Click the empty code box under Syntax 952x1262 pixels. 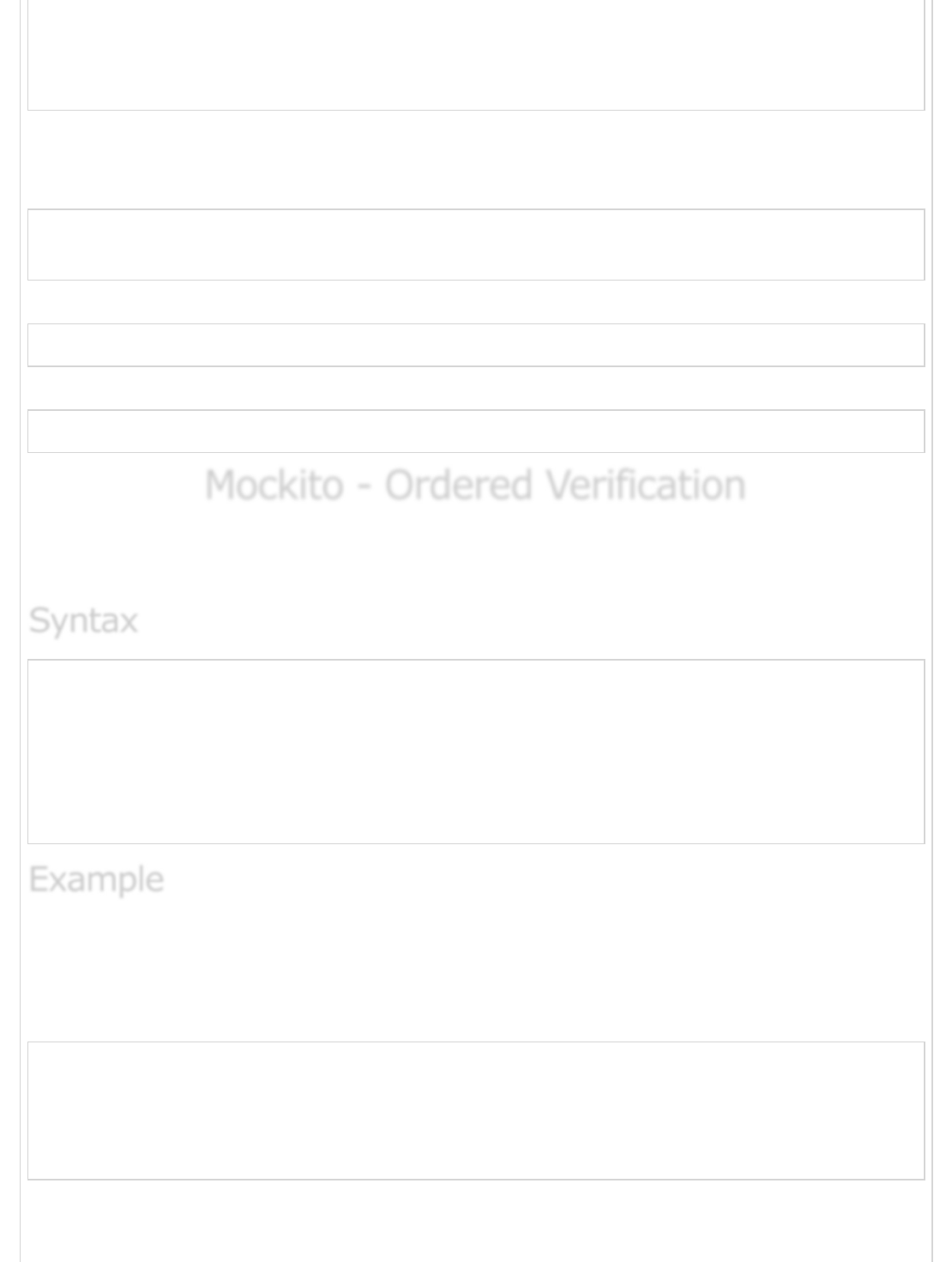[476, 752]
